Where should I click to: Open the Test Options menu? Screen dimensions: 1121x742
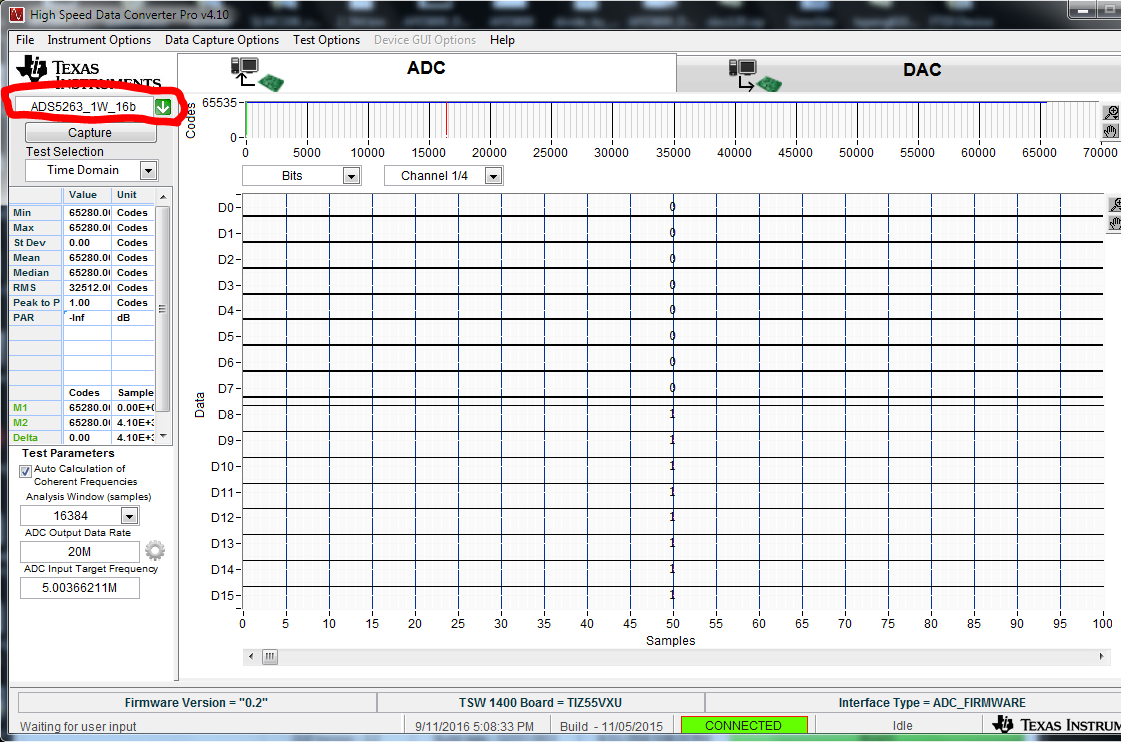pos(327,40)
